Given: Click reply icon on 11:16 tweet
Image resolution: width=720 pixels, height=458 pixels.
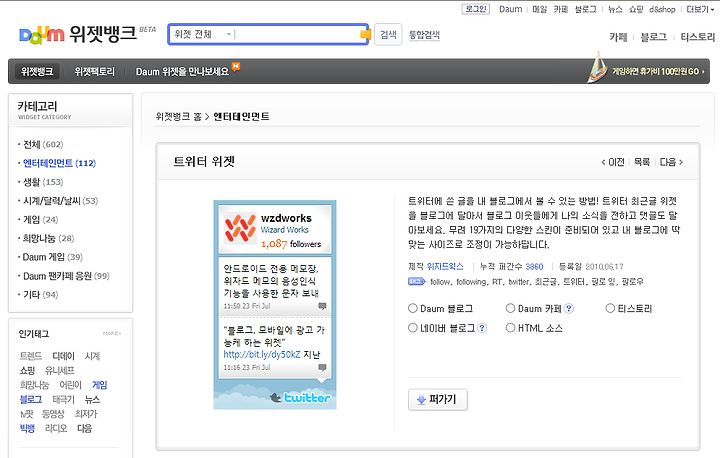Looking at the screenshot, I should [322, 368].
